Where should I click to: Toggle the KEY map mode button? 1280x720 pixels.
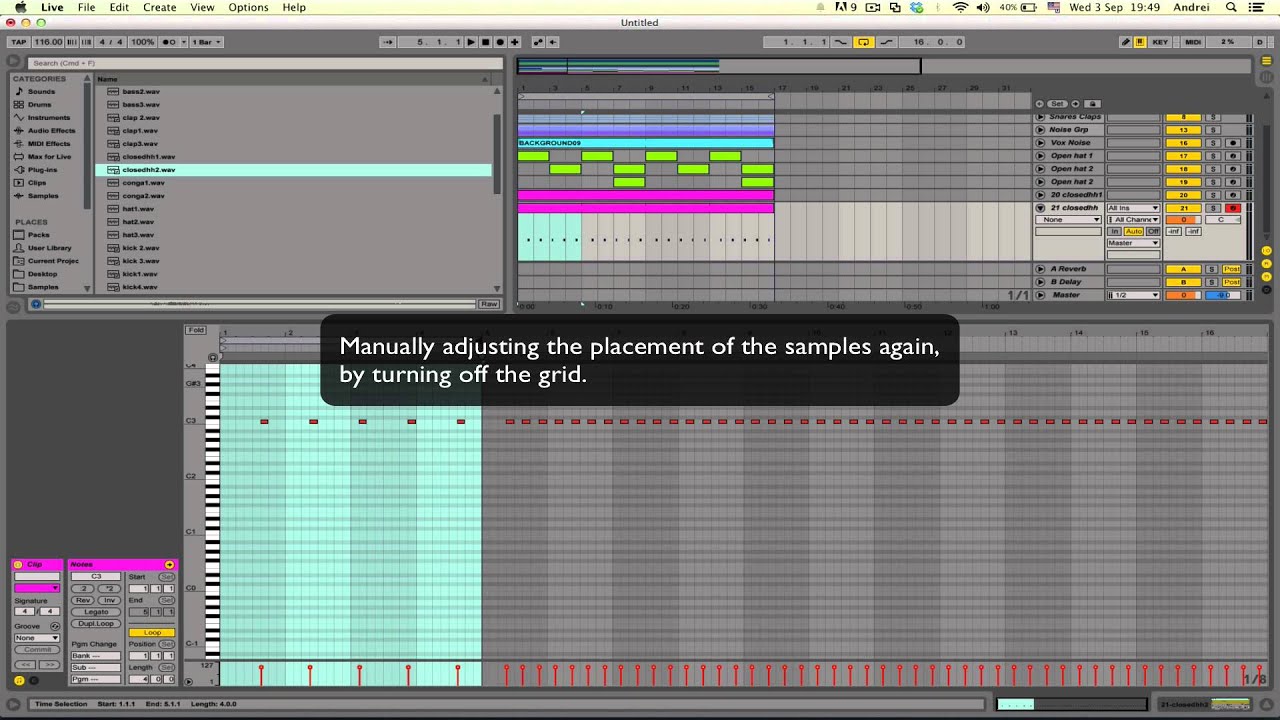click(x=1160, y=42)
